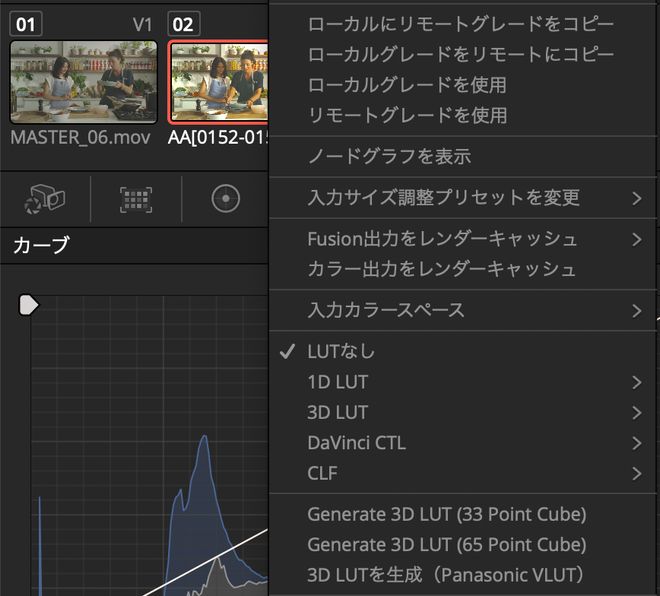Choose ローカルグレードをリモートにコピー
Screen dimensions: 660x596
[461, 54]
